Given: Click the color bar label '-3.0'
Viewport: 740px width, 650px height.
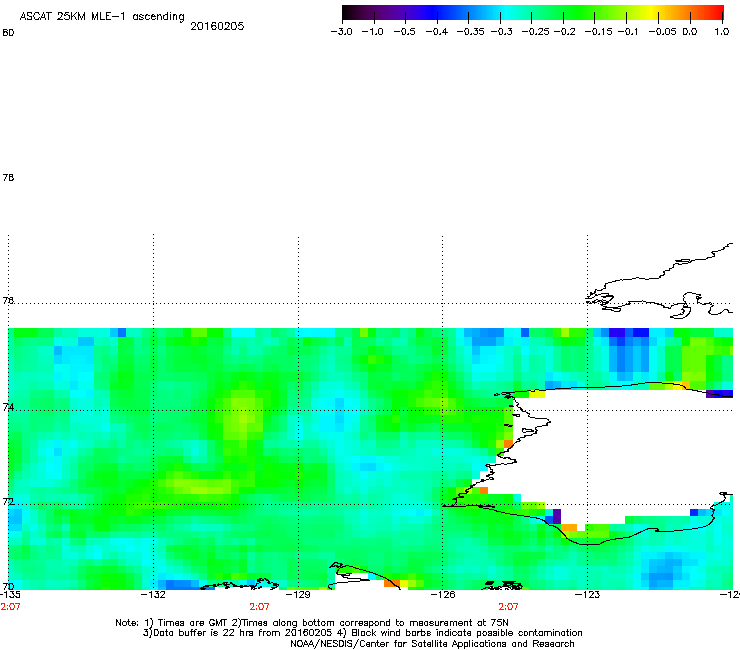Looking at the screenshot, I should click(341, 32).
